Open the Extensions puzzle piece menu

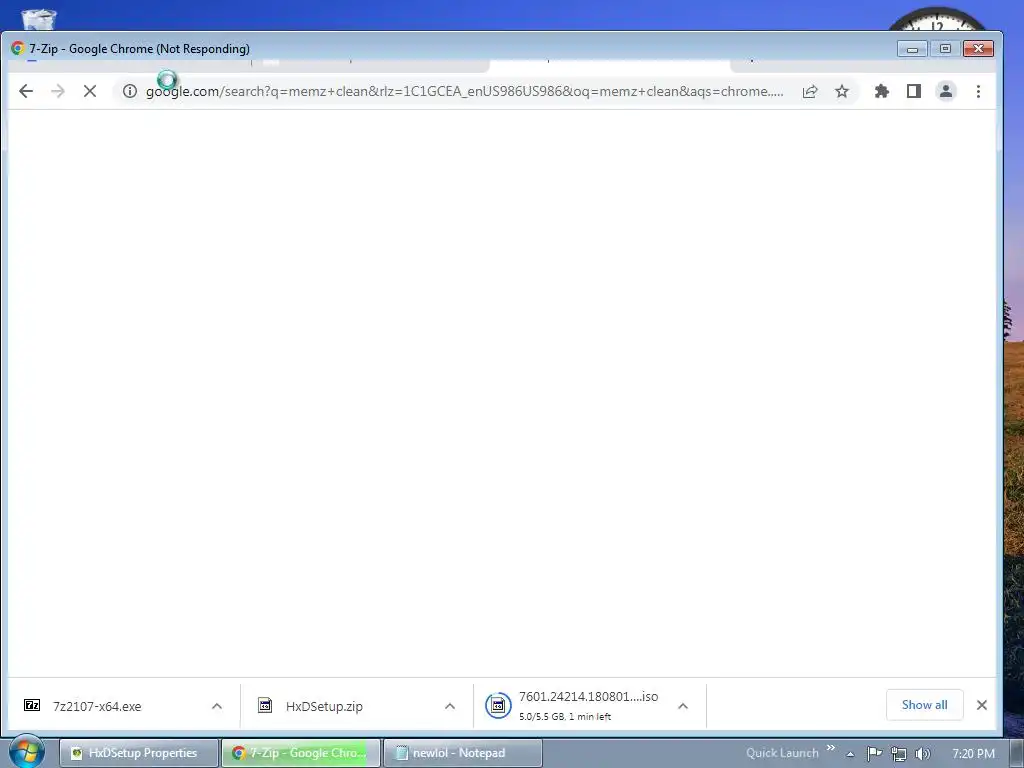click(882, 91)
